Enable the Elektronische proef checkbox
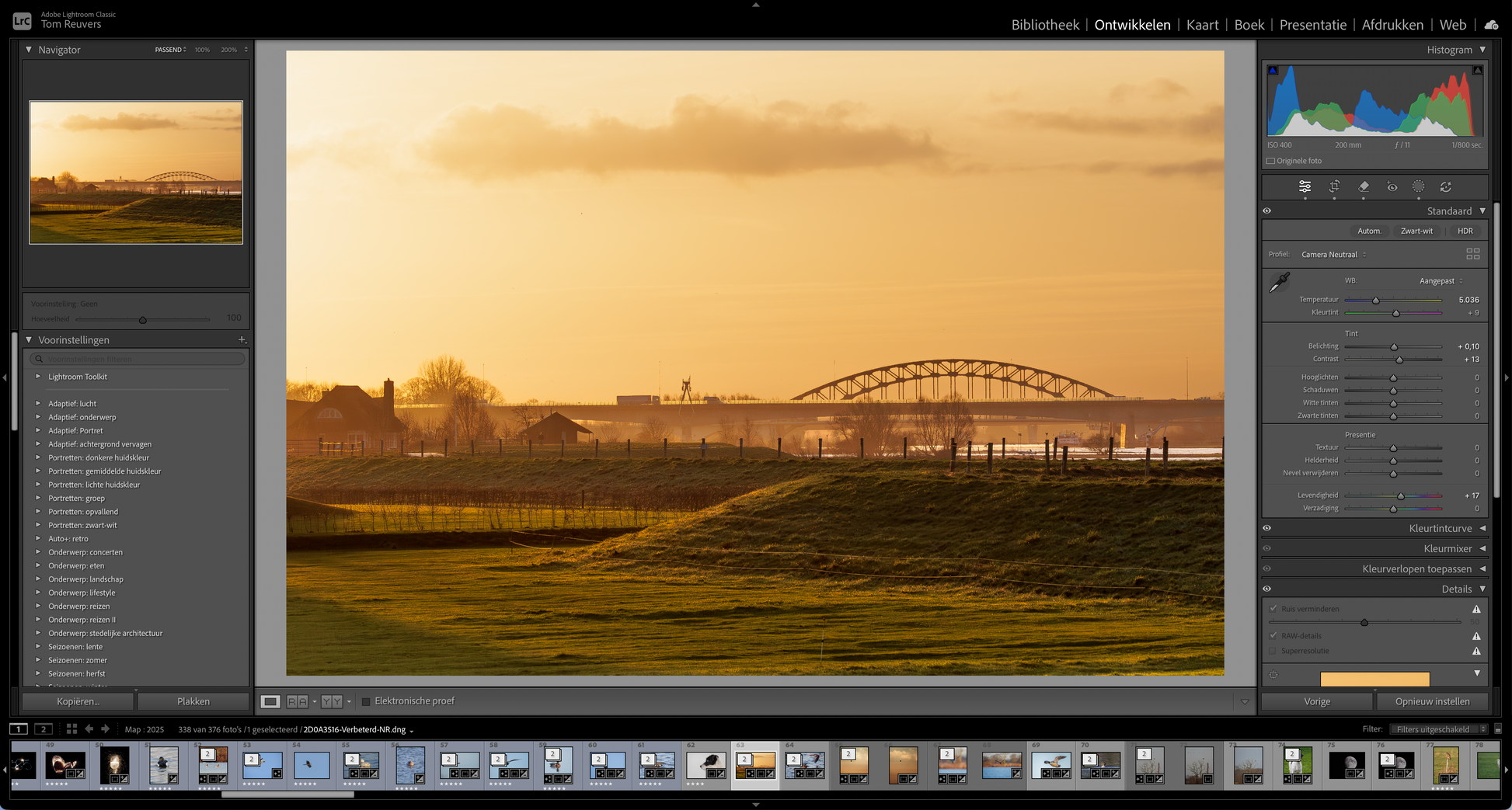The image size is (1512, 810). (x=366, y=701)
